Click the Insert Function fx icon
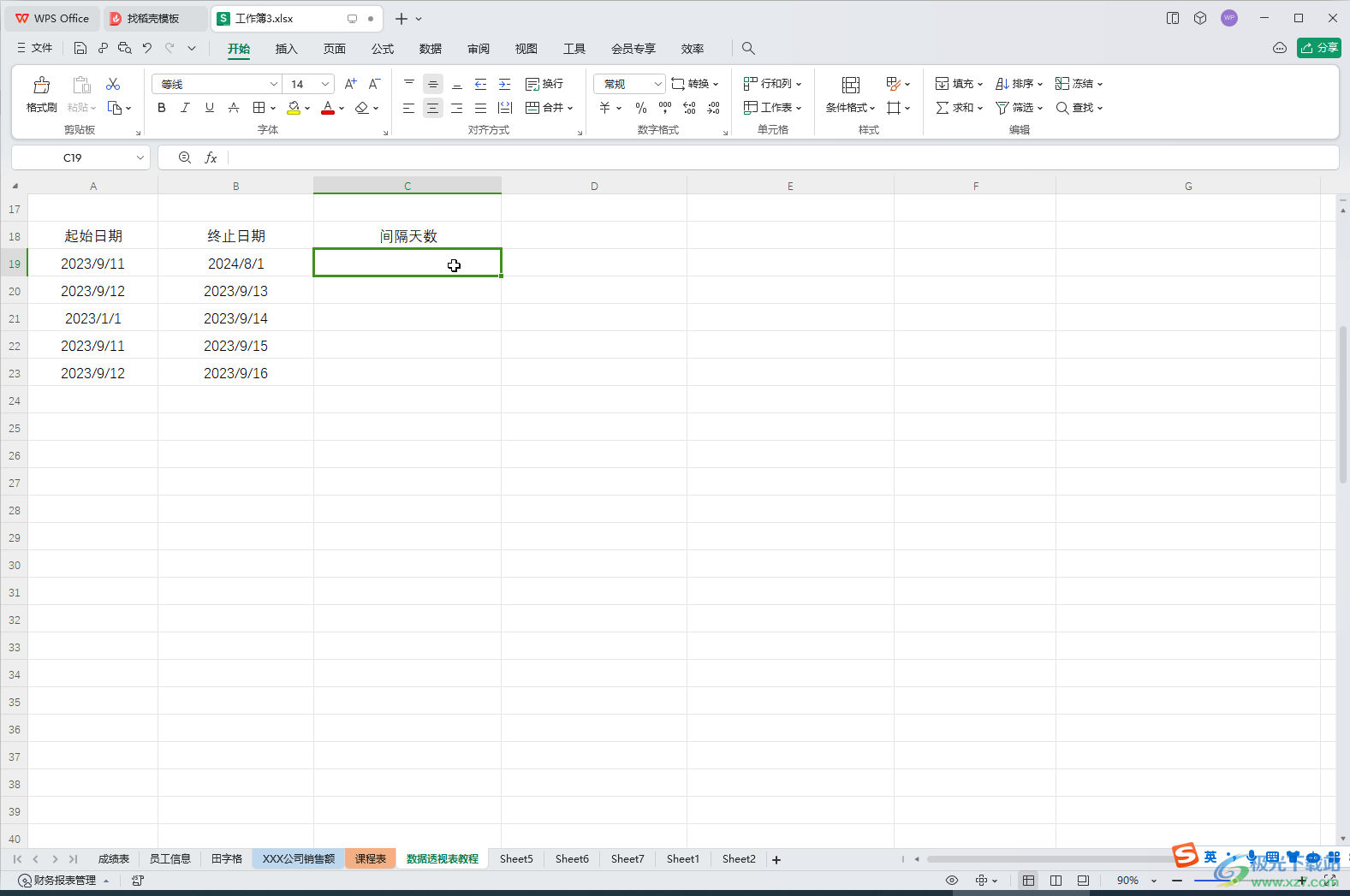Screen dimensions: 1350x896 tap(211, 157)
